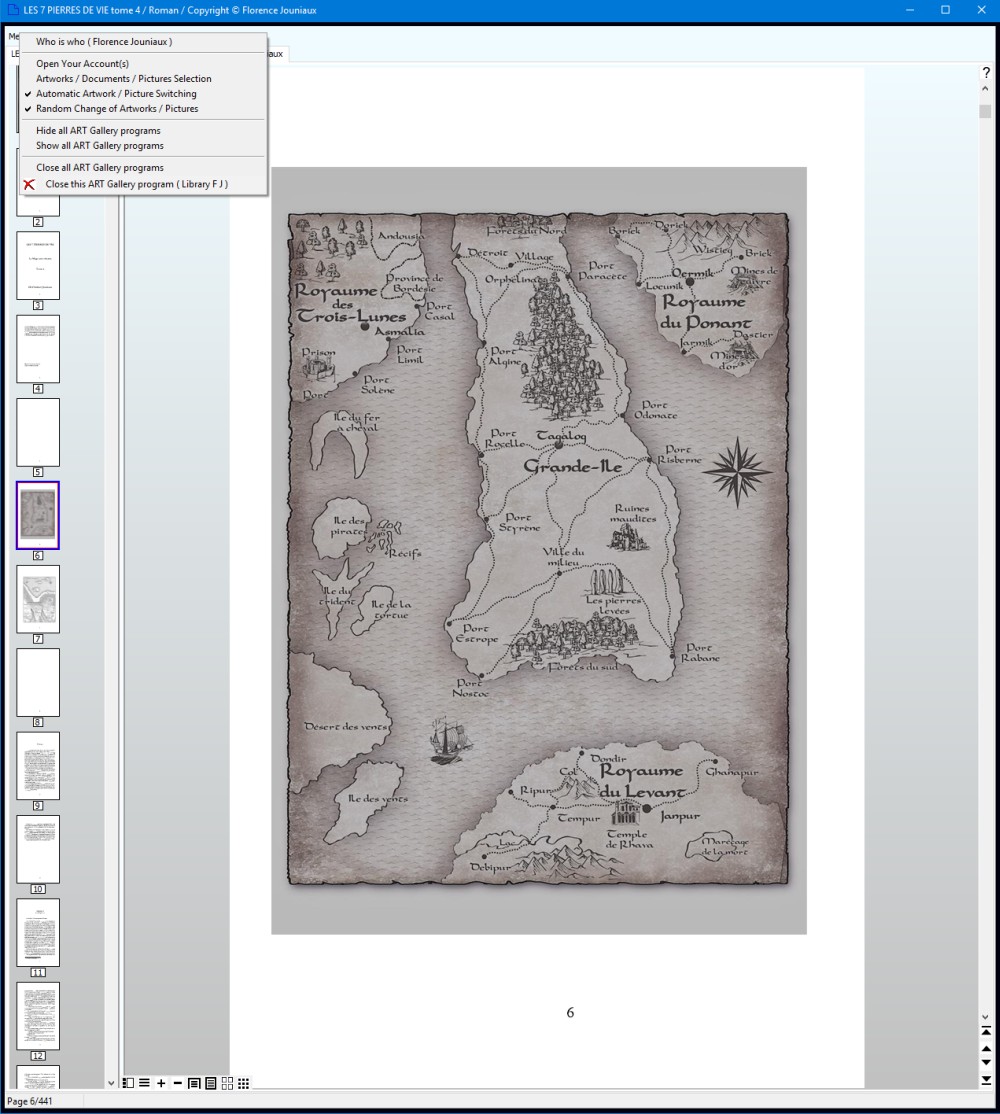Click the vertical scrollbar thumb of the document

click(x=985, y=112)
